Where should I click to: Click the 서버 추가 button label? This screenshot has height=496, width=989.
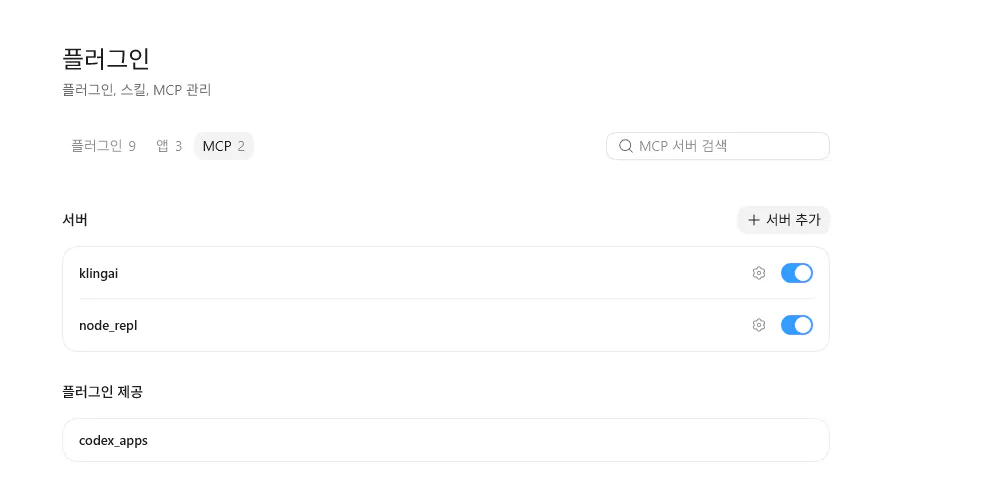point(793,220)
